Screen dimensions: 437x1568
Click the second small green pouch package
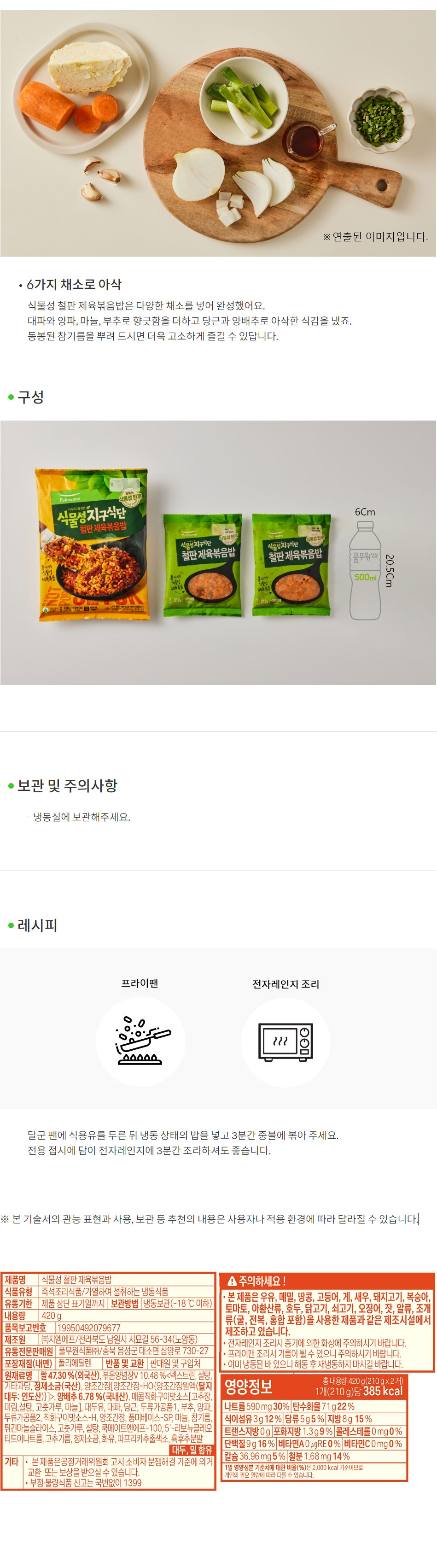[x=291, y=565]
